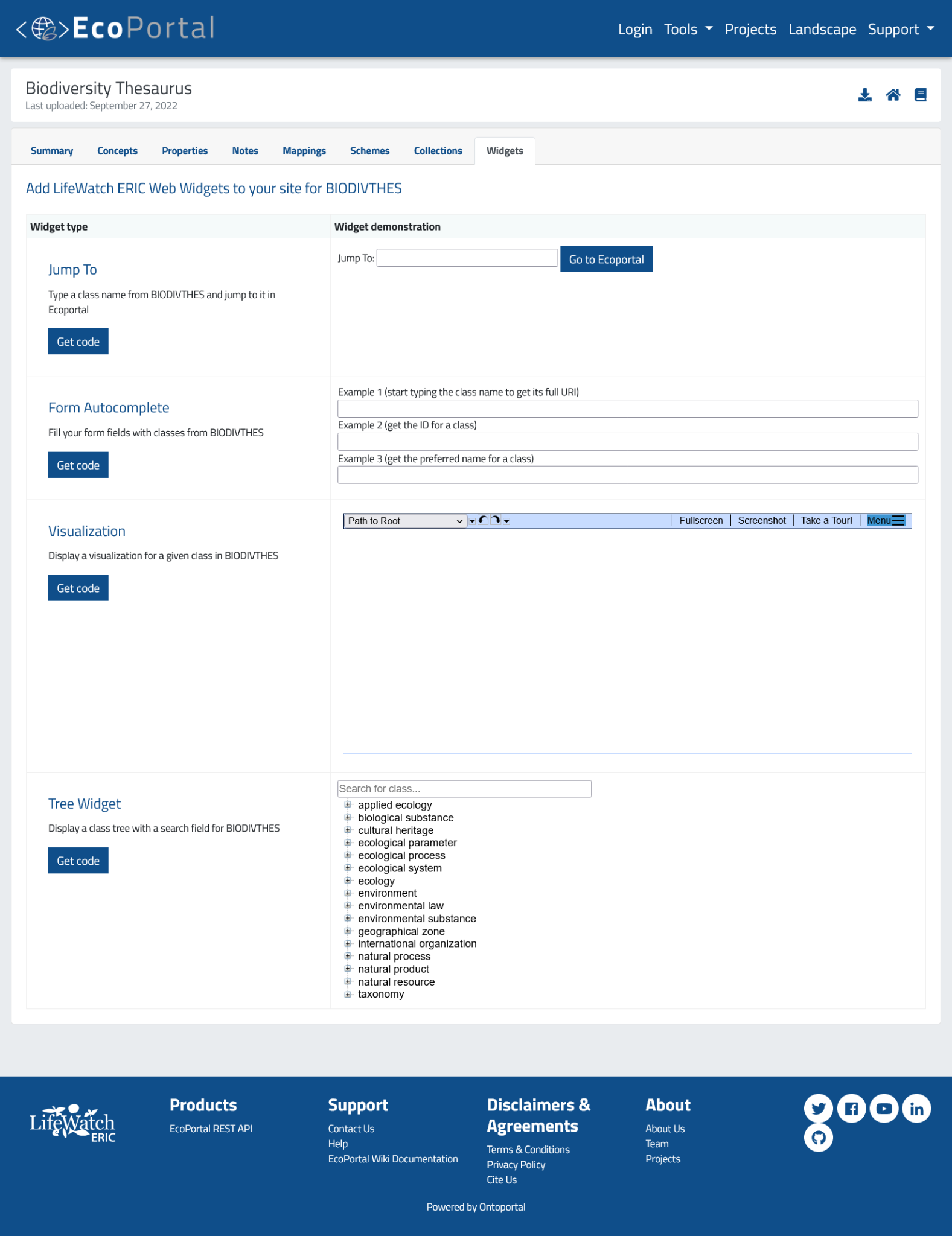Get code for Form Autocomplete widget
The width and height of the screenshot is (952, 1236).
tap(78, 465)
